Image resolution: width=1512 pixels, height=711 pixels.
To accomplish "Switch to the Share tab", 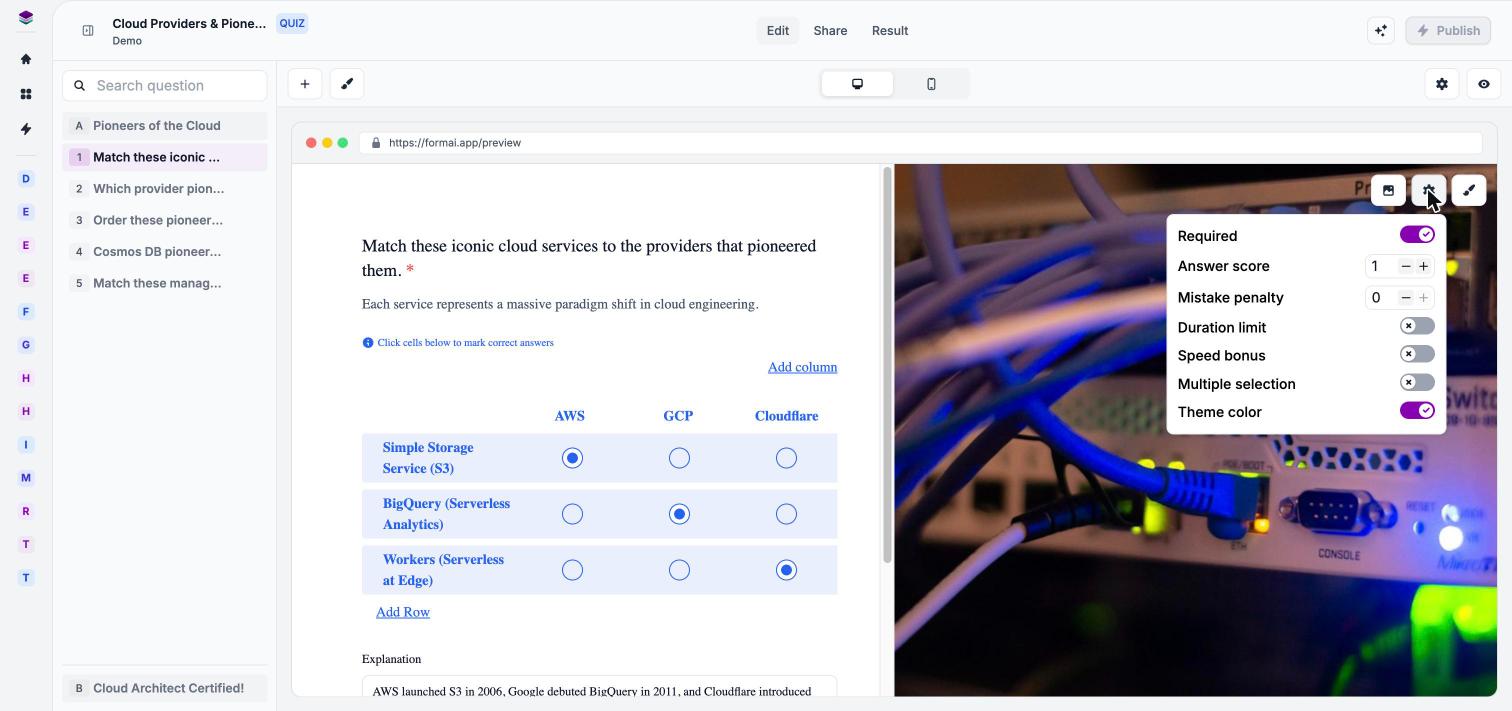I will tap(830, 31).
